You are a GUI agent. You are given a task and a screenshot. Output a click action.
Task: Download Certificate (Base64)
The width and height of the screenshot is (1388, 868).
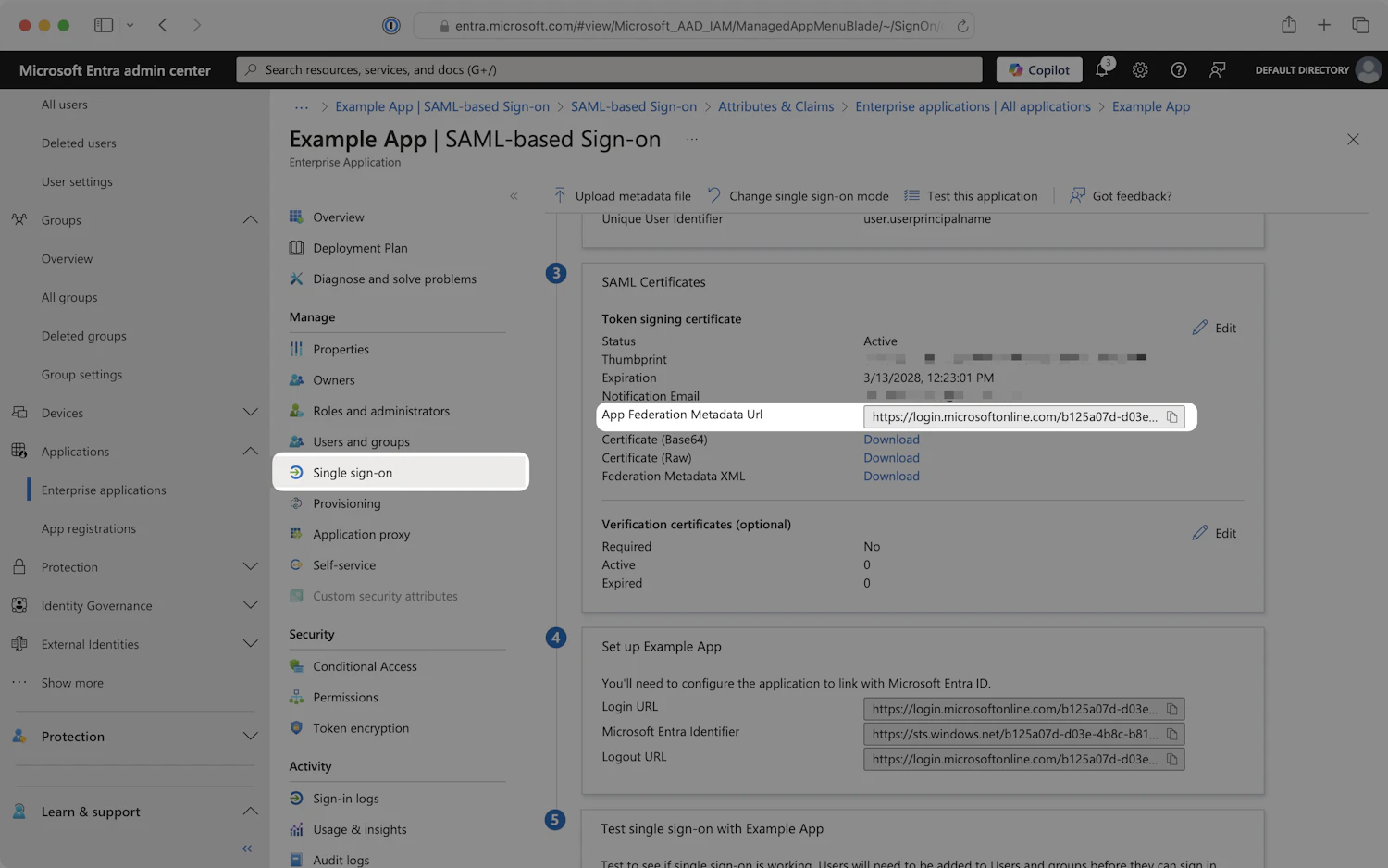[x=891, y=440]
